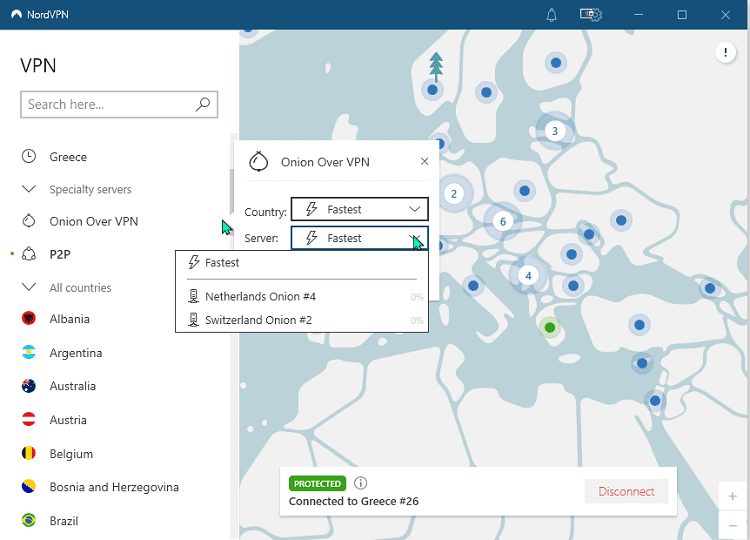Viewport: 750px width, 540px height.
Task: Click the clock icon beside Greece
Action: [x=29, y=156]
